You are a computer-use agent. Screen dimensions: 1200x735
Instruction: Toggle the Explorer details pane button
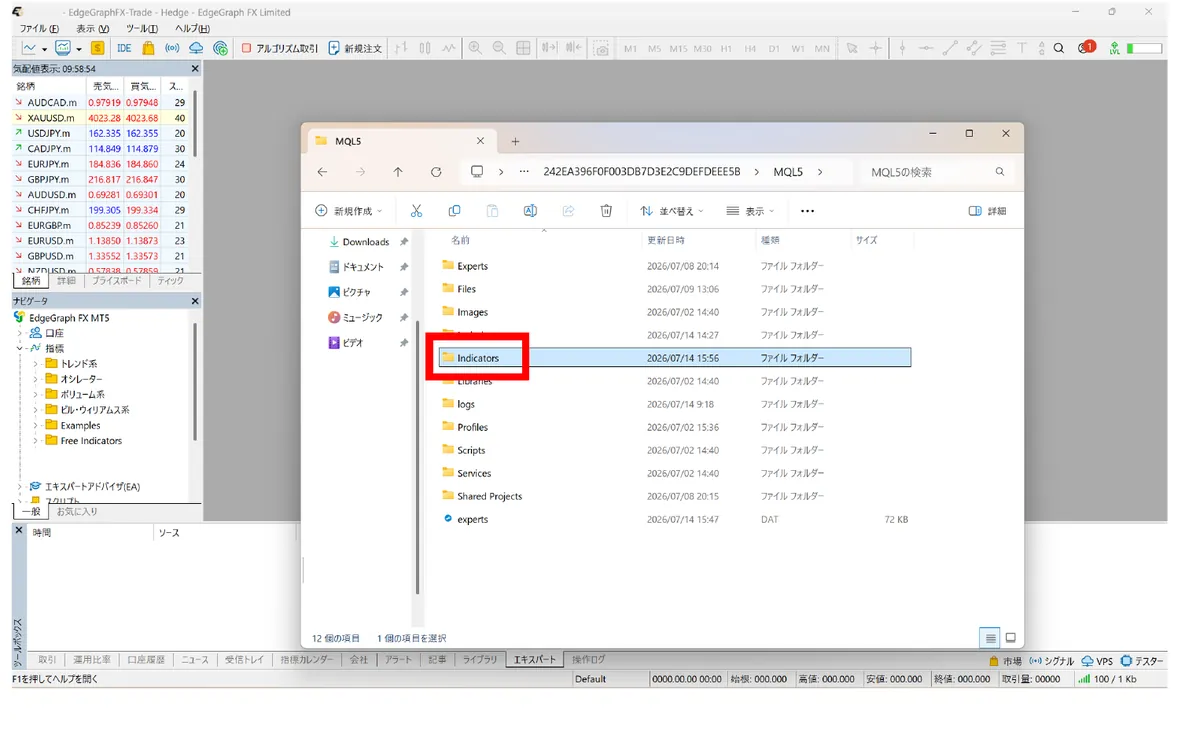pyautogui.click(x=988, y=211)
